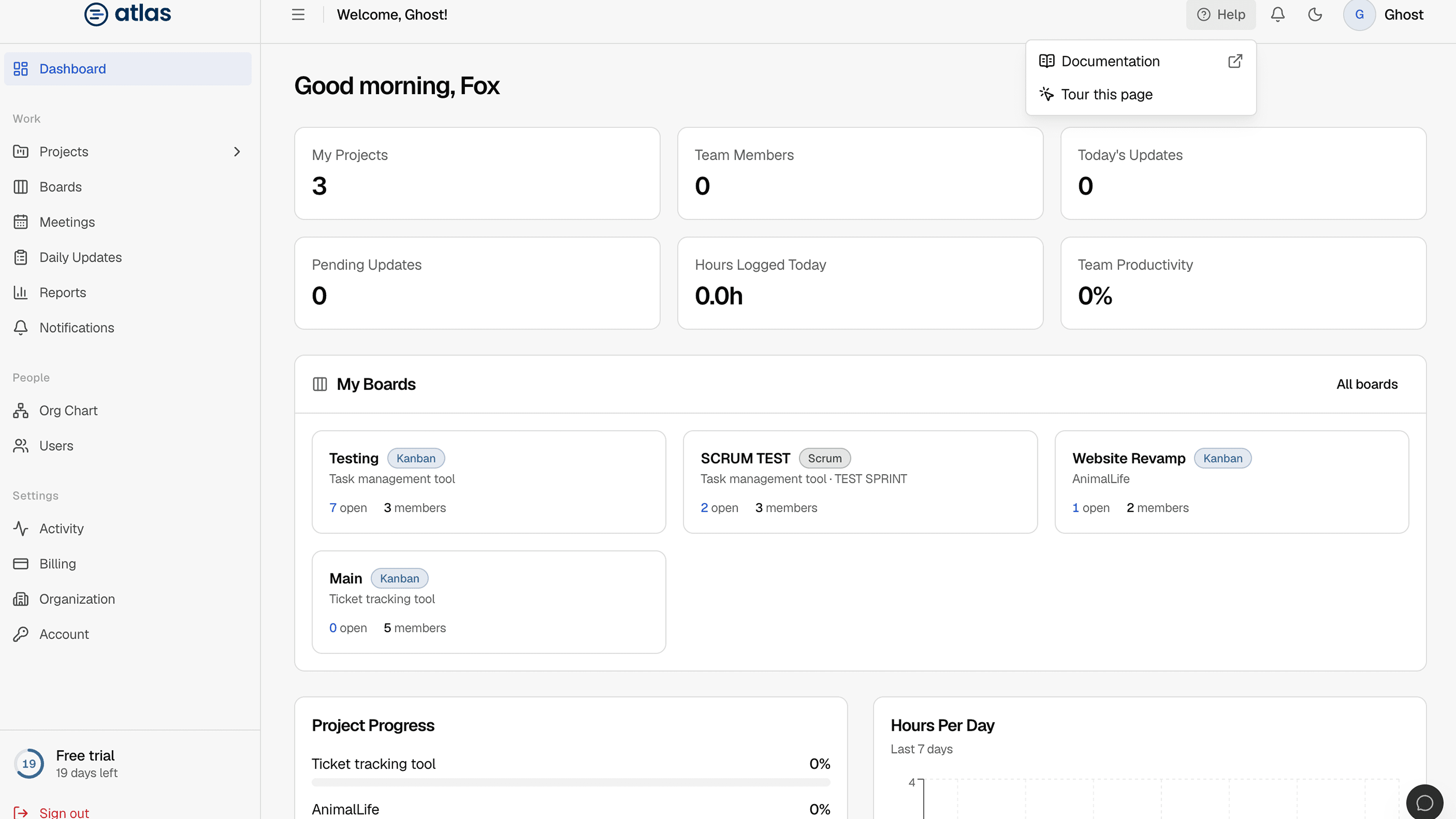Open All boards link
Image resolution: width=1456 pixels, height=819 pixels.
(x=1367, y=384)
